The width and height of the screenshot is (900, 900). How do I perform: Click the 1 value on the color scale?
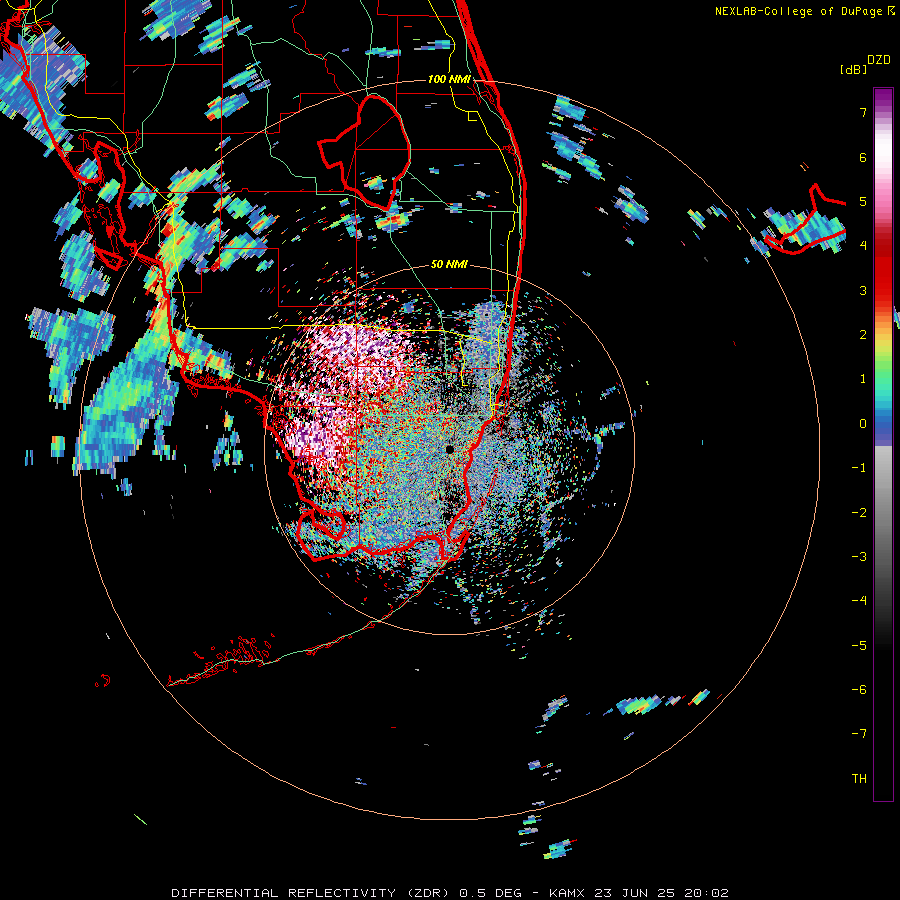[x=863, y=379]
